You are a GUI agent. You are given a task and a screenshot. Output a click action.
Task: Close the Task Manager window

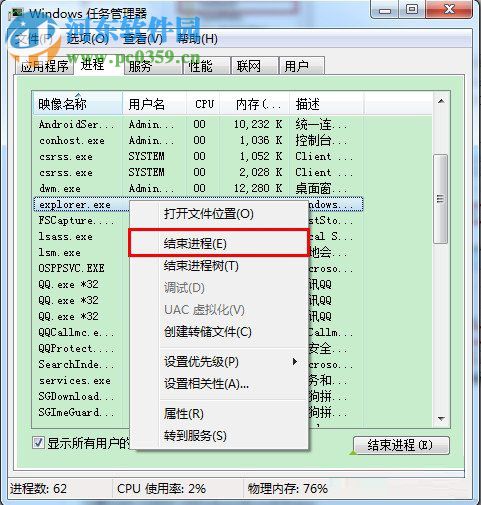449,9
